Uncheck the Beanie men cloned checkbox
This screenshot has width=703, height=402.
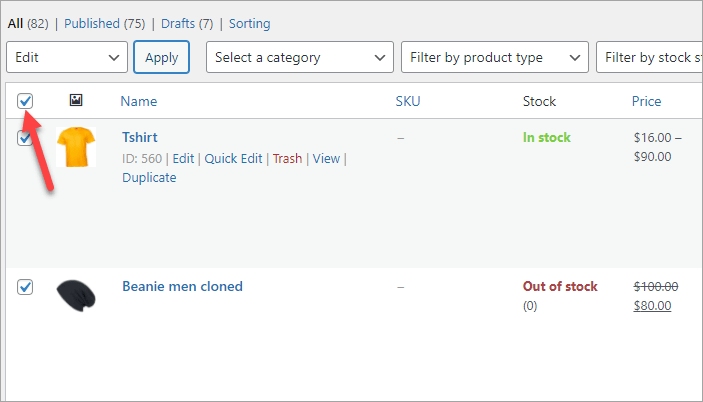25,287
